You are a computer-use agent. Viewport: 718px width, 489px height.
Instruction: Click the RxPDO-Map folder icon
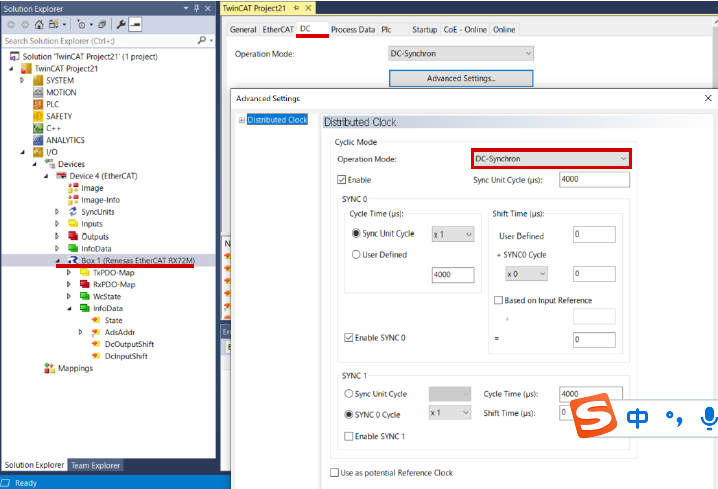84,284
